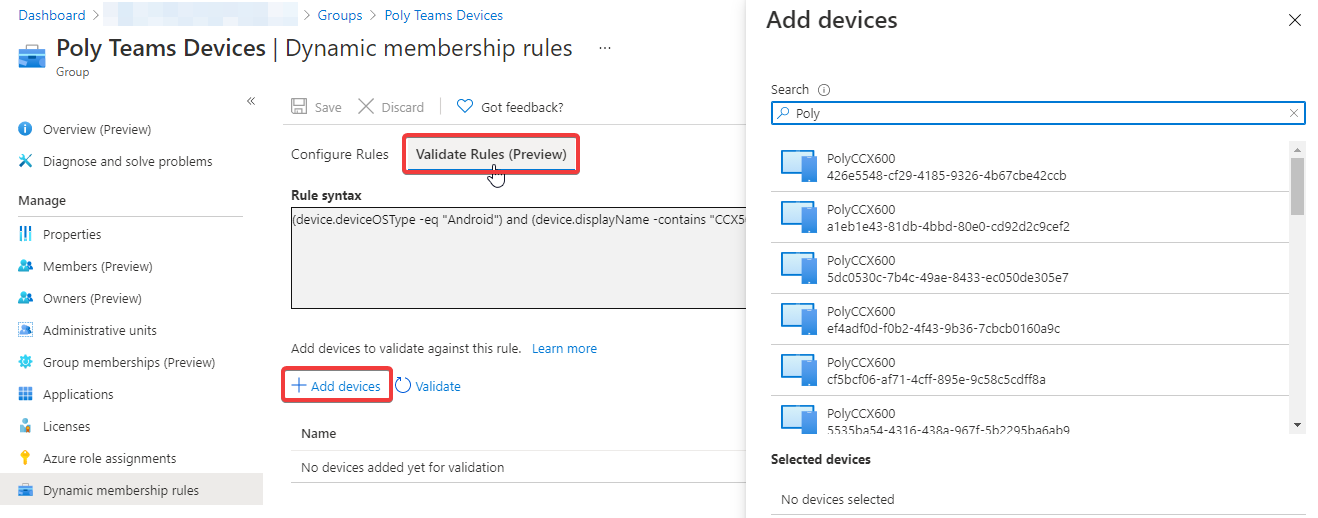Click the 'No devices selected' text
The height and width of the screenshot is (518, 1318).
[837, 499]
